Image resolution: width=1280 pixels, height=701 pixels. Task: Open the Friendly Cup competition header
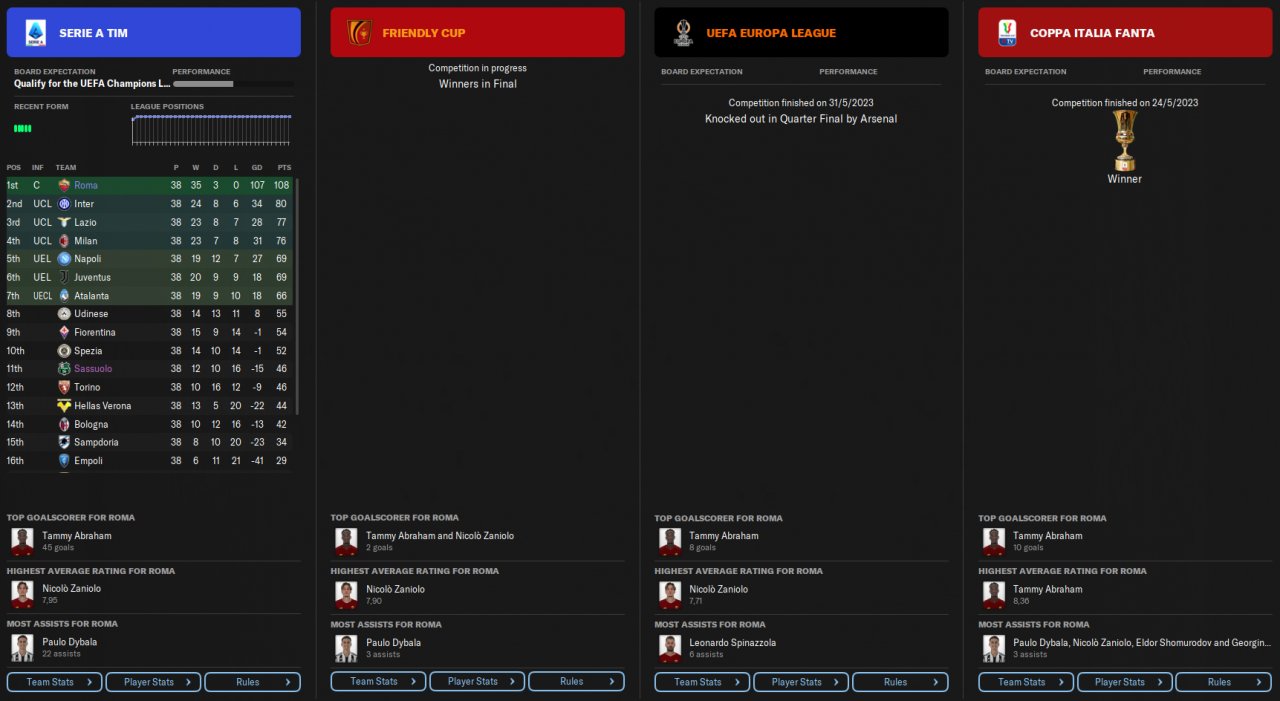pos(478,33)
